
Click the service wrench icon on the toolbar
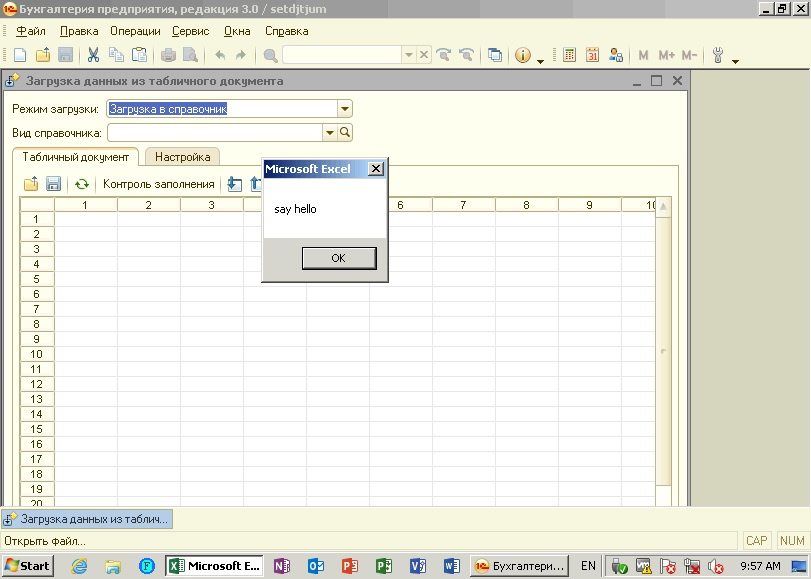pos(719,56)
